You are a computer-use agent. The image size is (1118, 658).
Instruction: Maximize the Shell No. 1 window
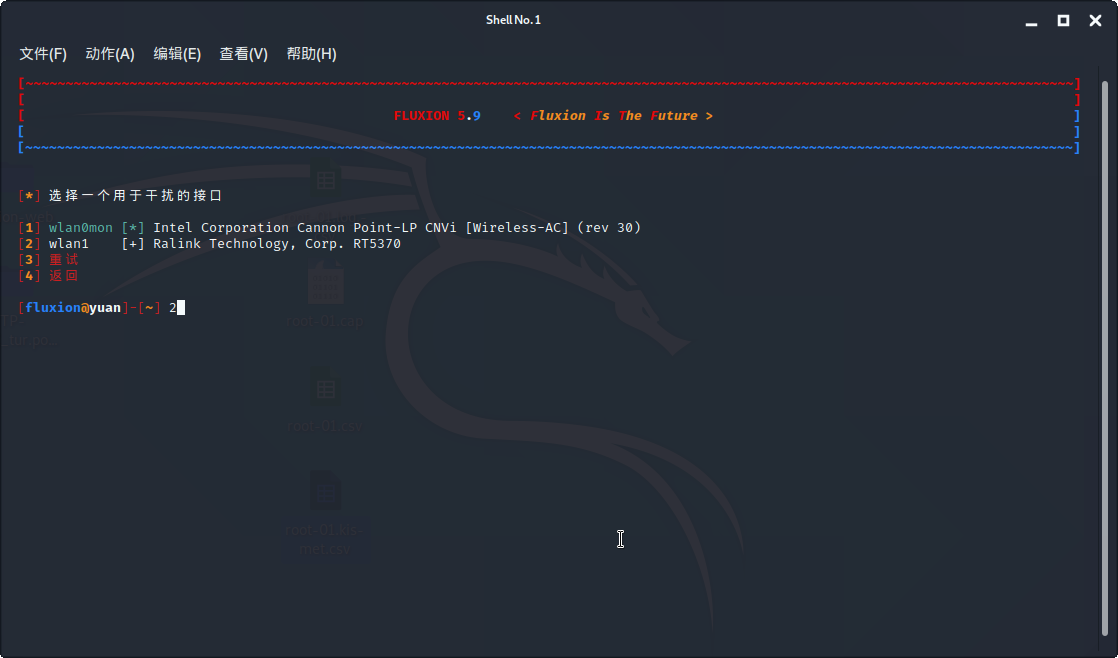1063,21
